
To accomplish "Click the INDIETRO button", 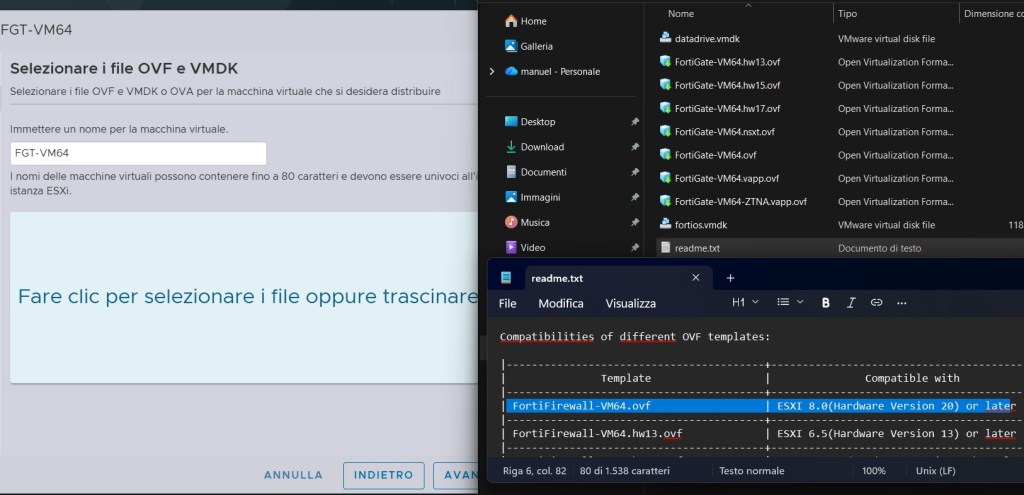I will click(x=383, y=475).
